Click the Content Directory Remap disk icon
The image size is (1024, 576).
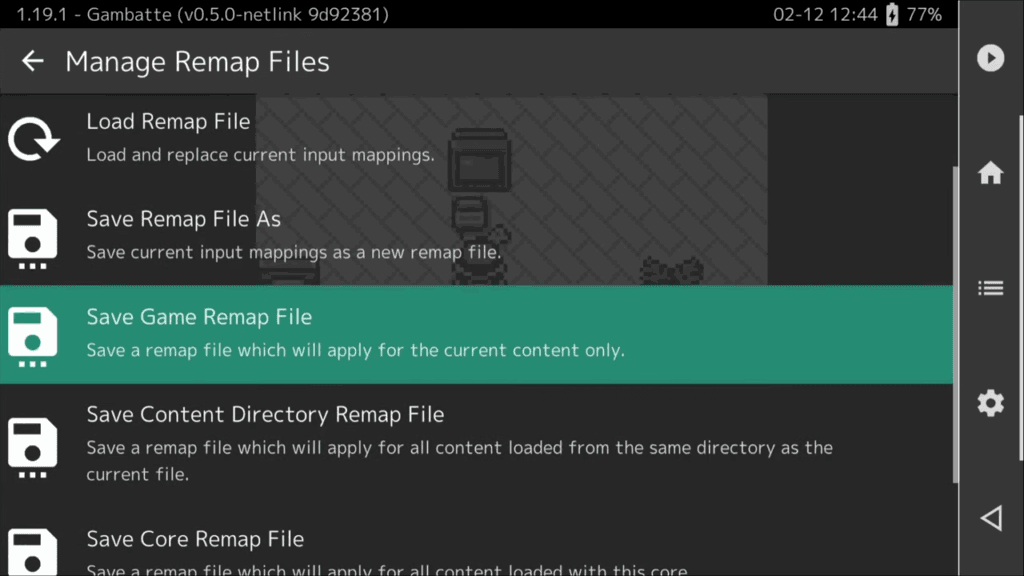click(x=33, y=444)
